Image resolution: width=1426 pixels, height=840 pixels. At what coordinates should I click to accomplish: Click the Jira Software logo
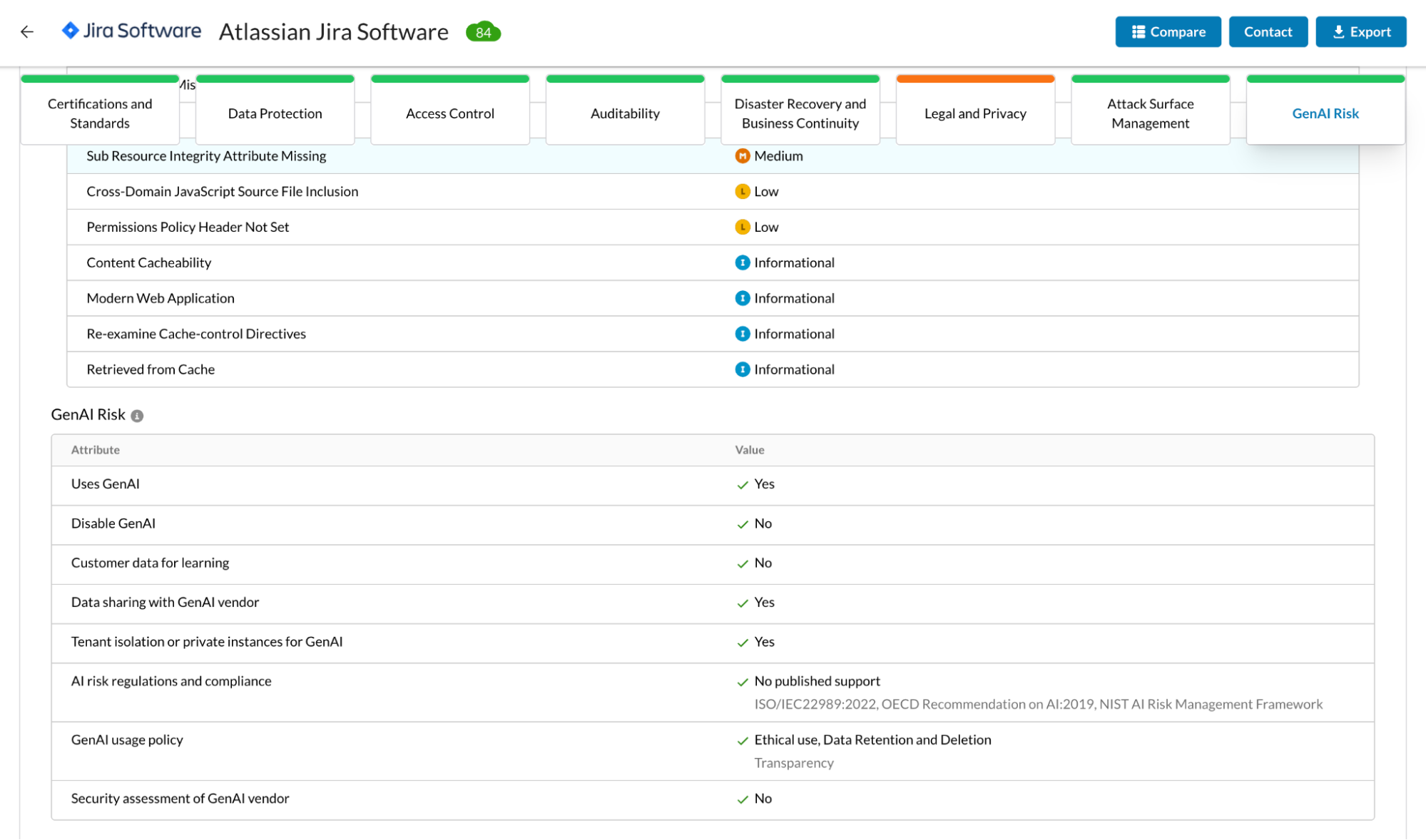(x=131, y=31)
